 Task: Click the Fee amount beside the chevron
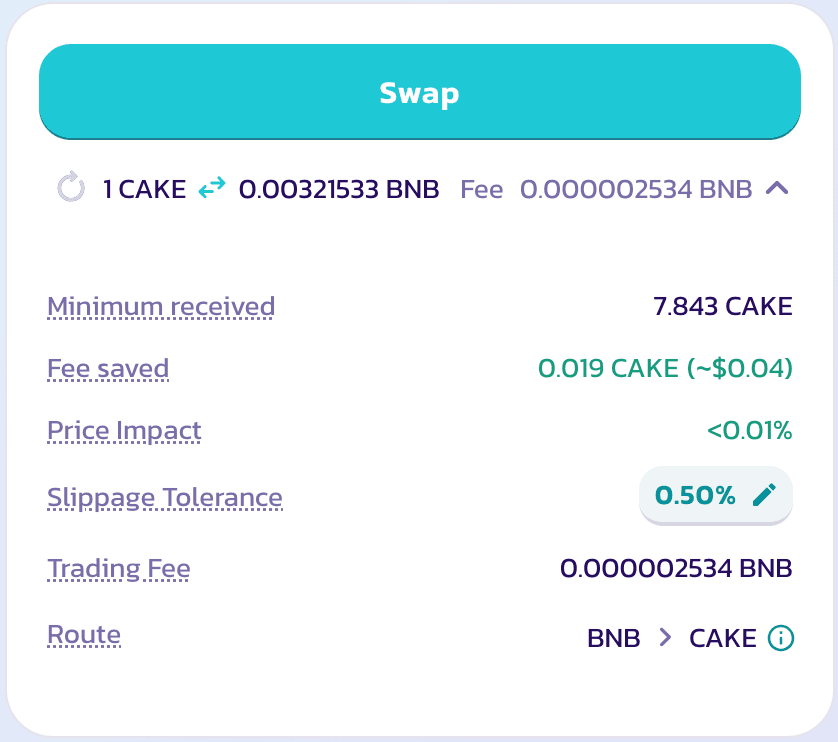(x=636, y=189)
